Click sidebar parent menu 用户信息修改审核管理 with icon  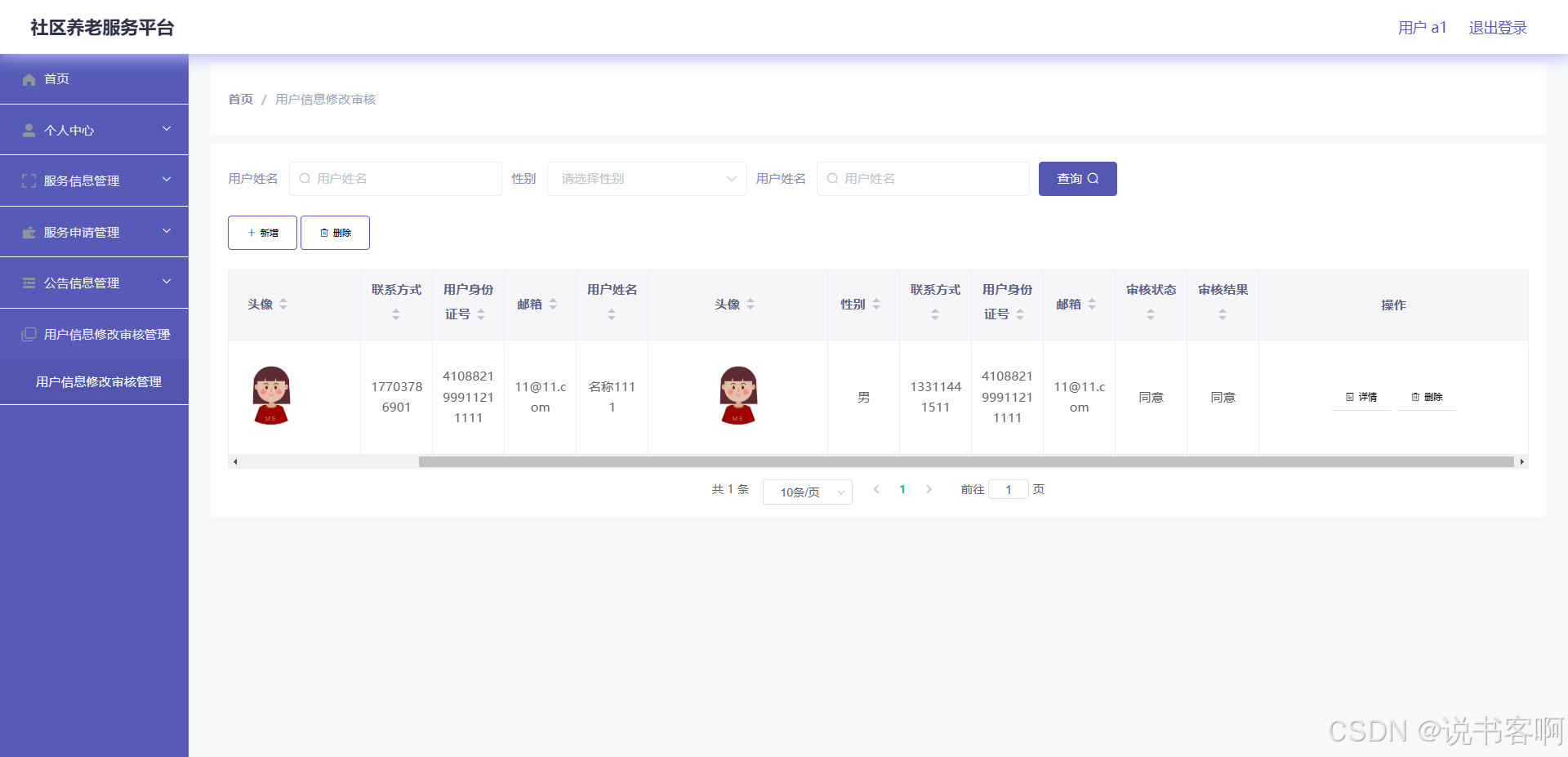click(94, 334)
